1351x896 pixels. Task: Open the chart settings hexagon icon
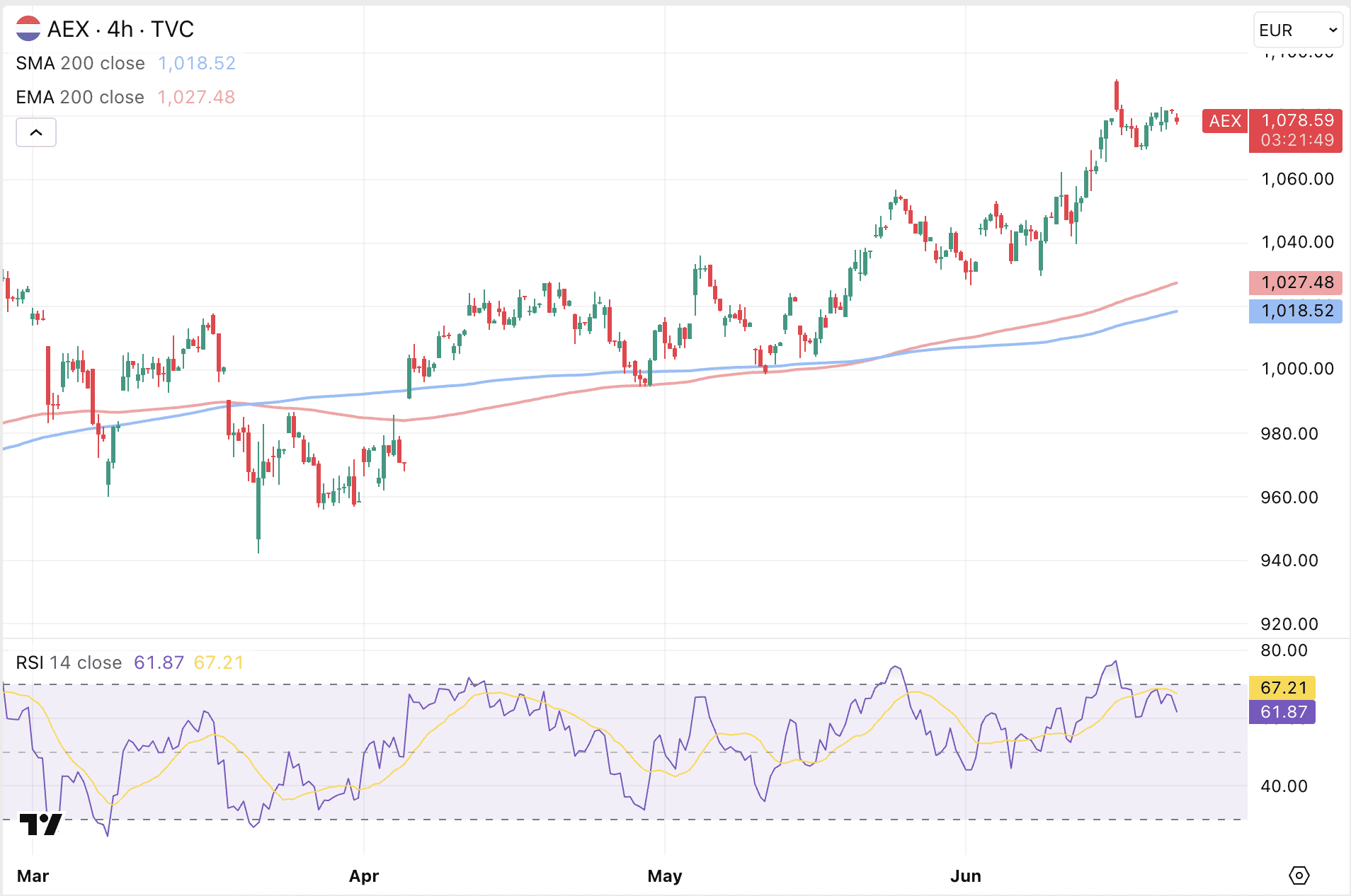[x=1299, y=875]
